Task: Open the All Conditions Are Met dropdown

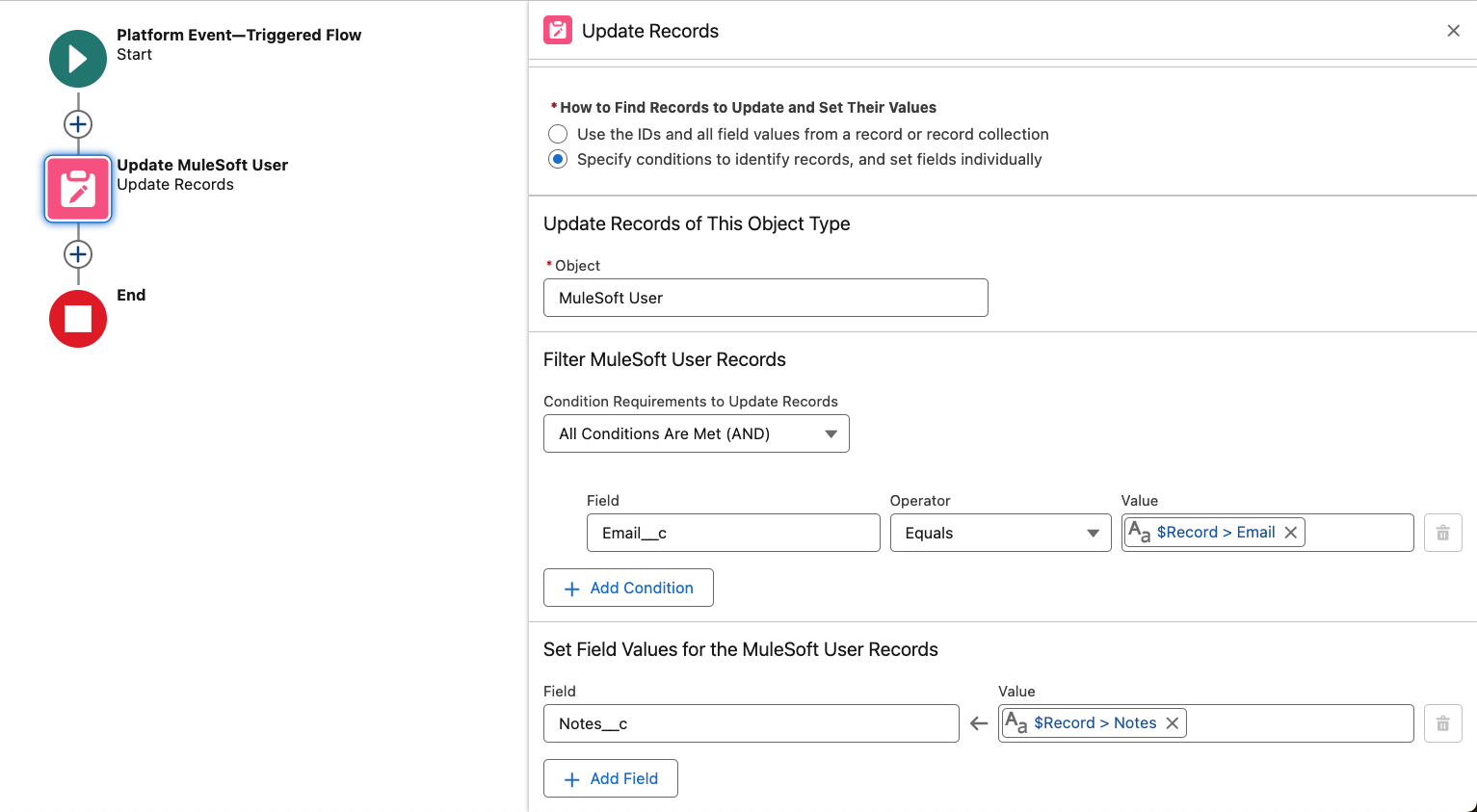Action: [x=696, y=433]
